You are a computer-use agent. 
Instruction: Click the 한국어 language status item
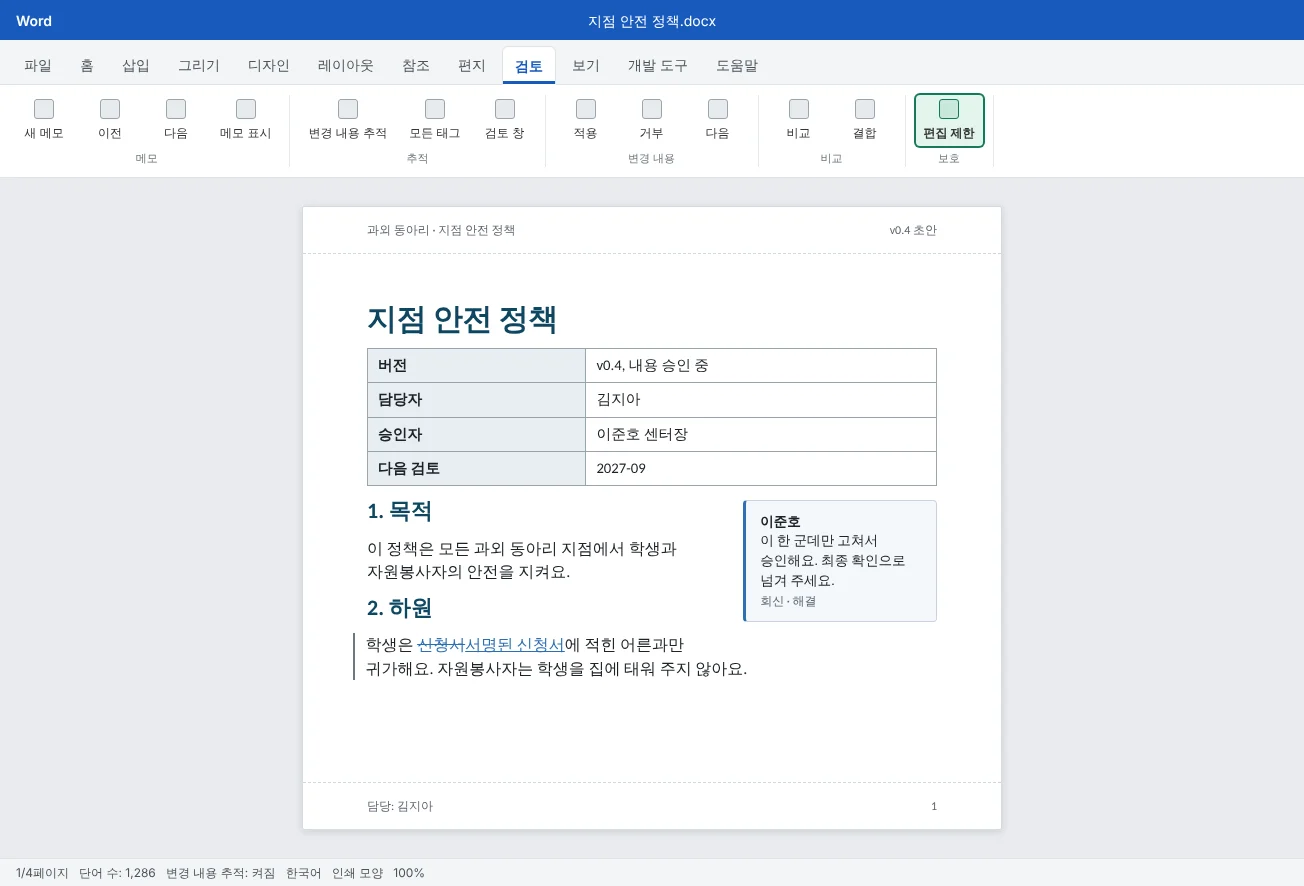304,873
